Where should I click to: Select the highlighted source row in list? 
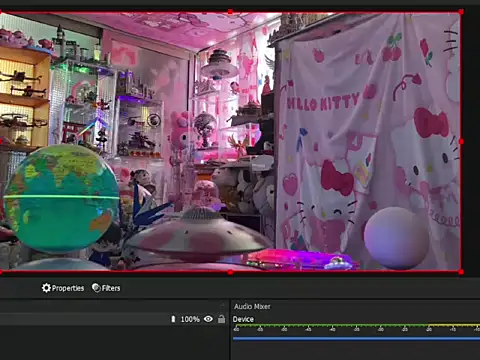coord(113,319)
